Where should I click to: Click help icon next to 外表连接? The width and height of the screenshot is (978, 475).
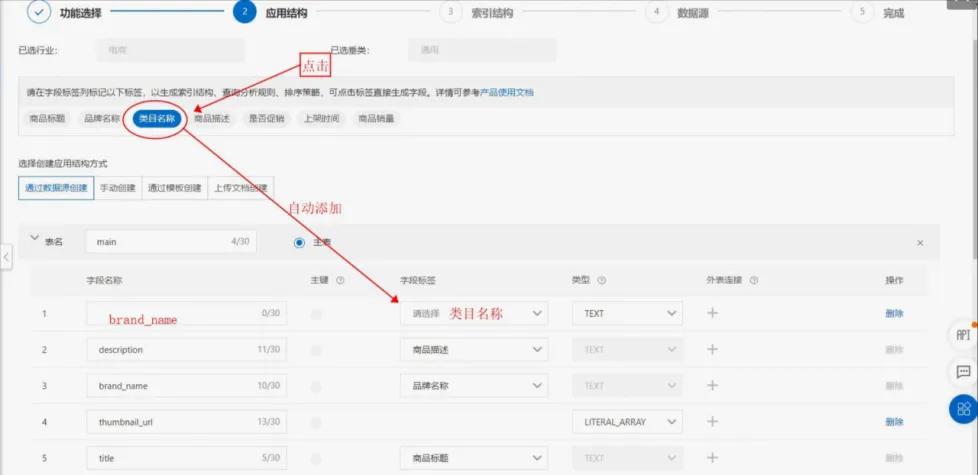click(x=753, y=281)
